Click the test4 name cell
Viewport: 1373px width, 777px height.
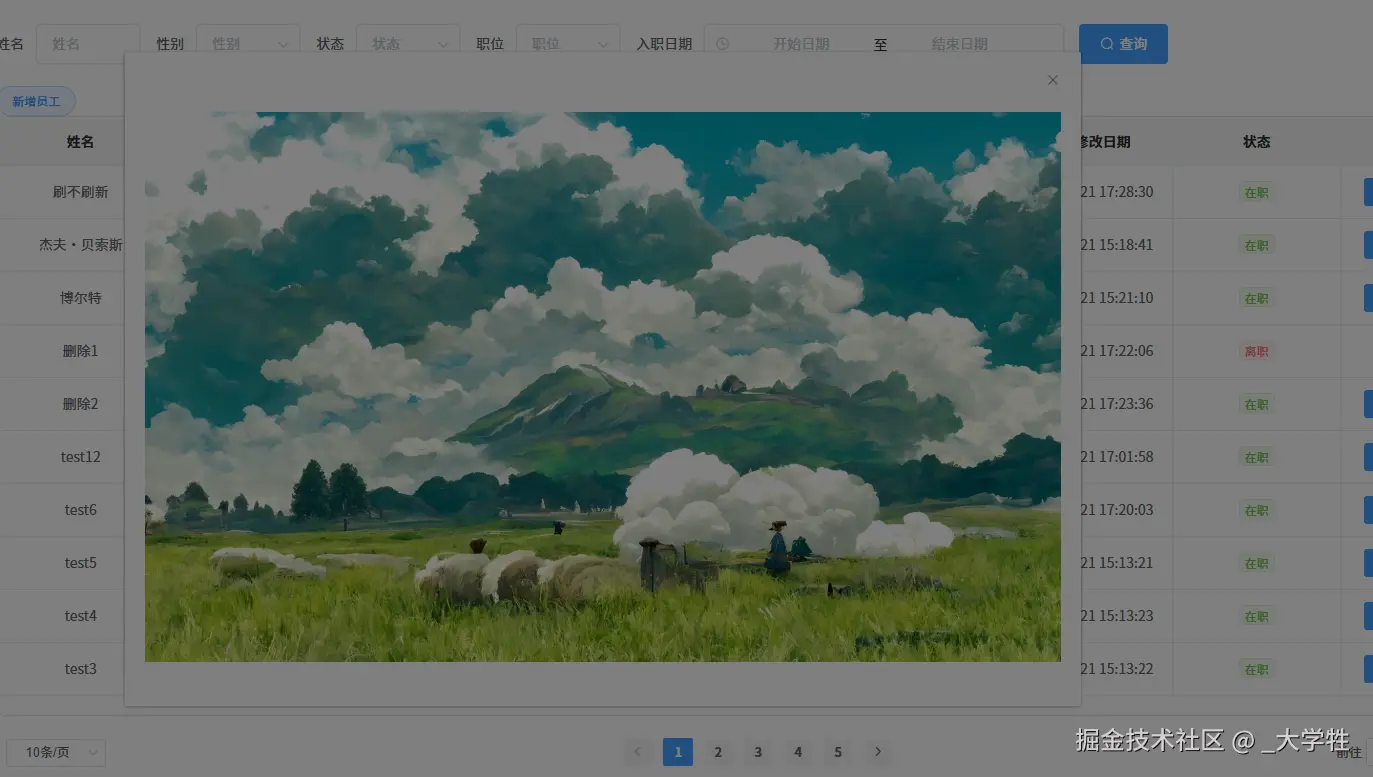click(81, 616)
